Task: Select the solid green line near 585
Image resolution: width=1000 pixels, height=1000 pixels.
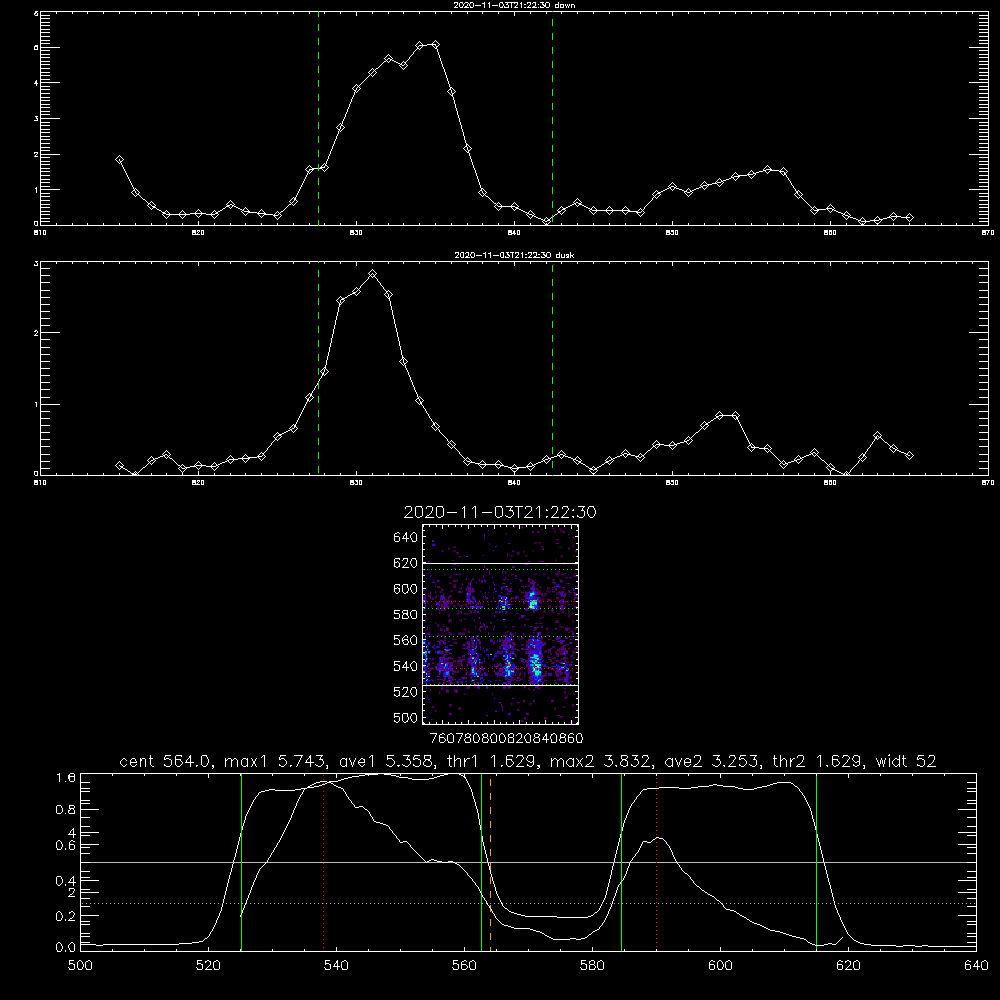Action: pyautogui.click(x=622, y=861)
